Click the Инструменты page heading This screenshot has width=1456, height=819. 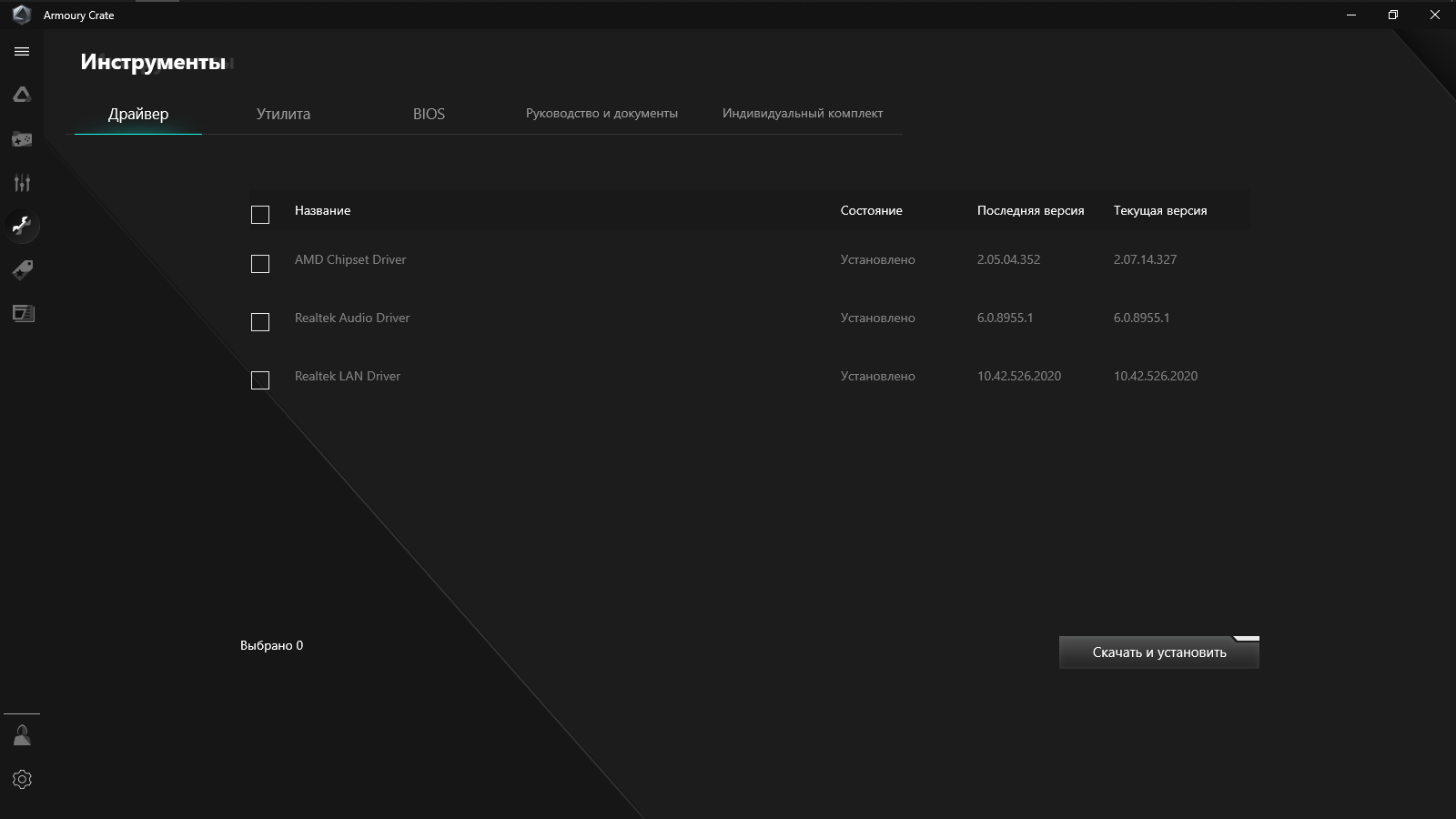153,62
